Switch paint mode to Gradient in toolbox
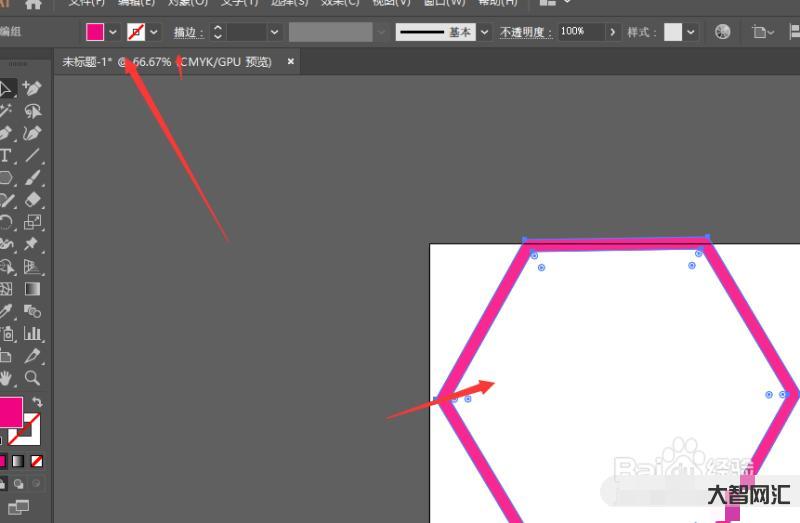 tap(17, 462)
